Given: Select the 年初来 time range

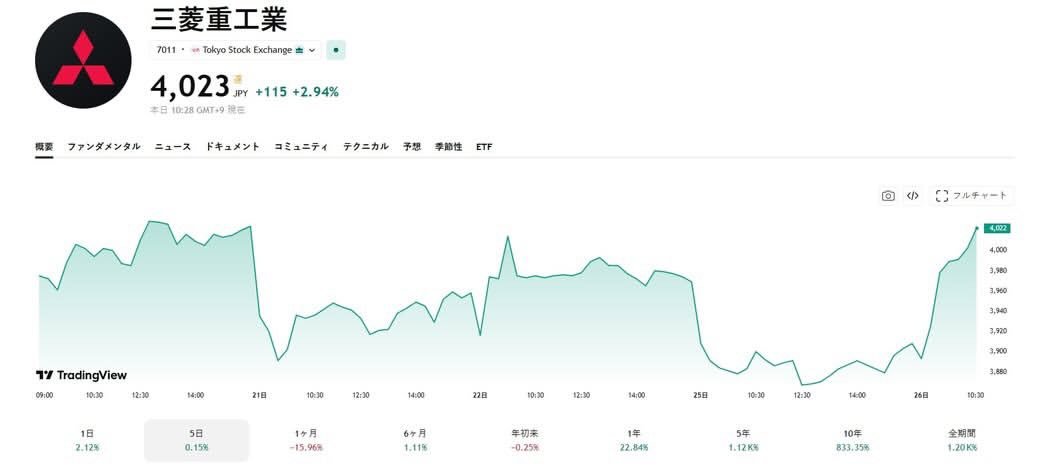Looking at the screenshot, I should pos(524,440).
